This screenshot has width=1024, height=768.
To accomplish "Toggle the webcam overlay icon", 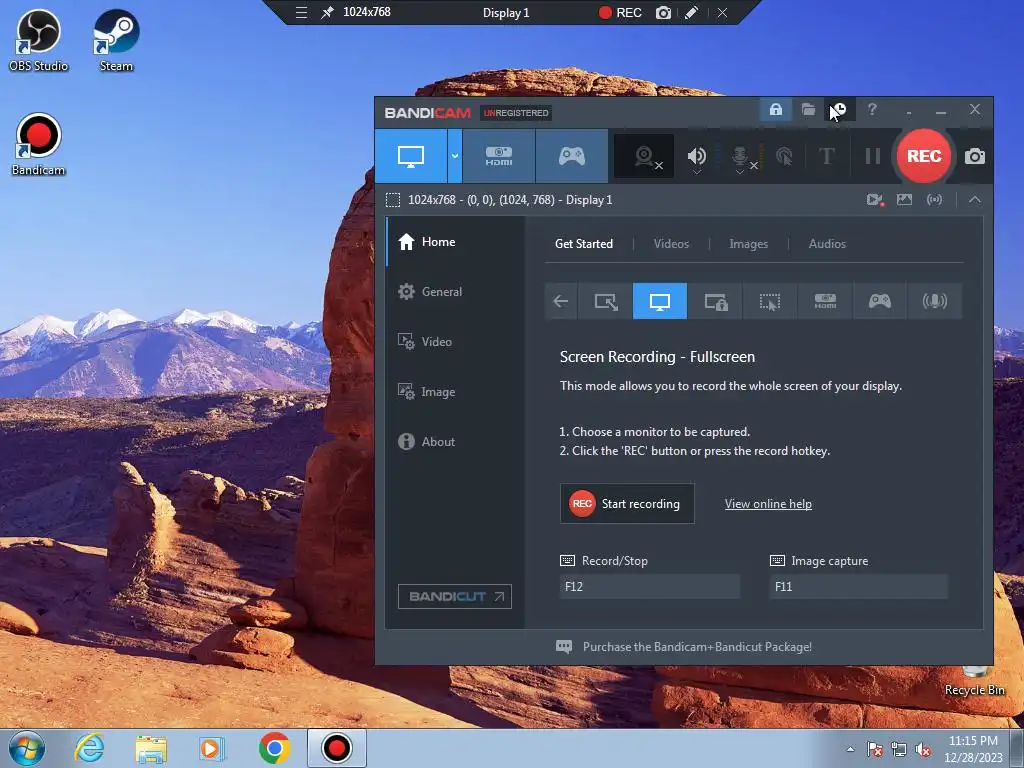I will [x=645, y=156].
